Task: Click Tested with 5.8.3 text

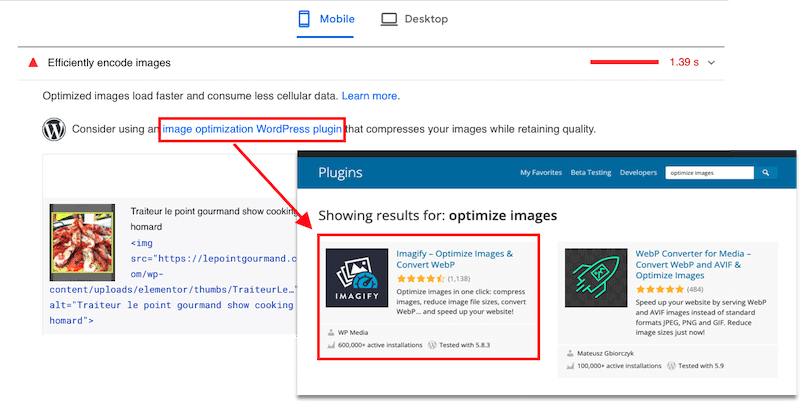Action: (x=463, y=345)
